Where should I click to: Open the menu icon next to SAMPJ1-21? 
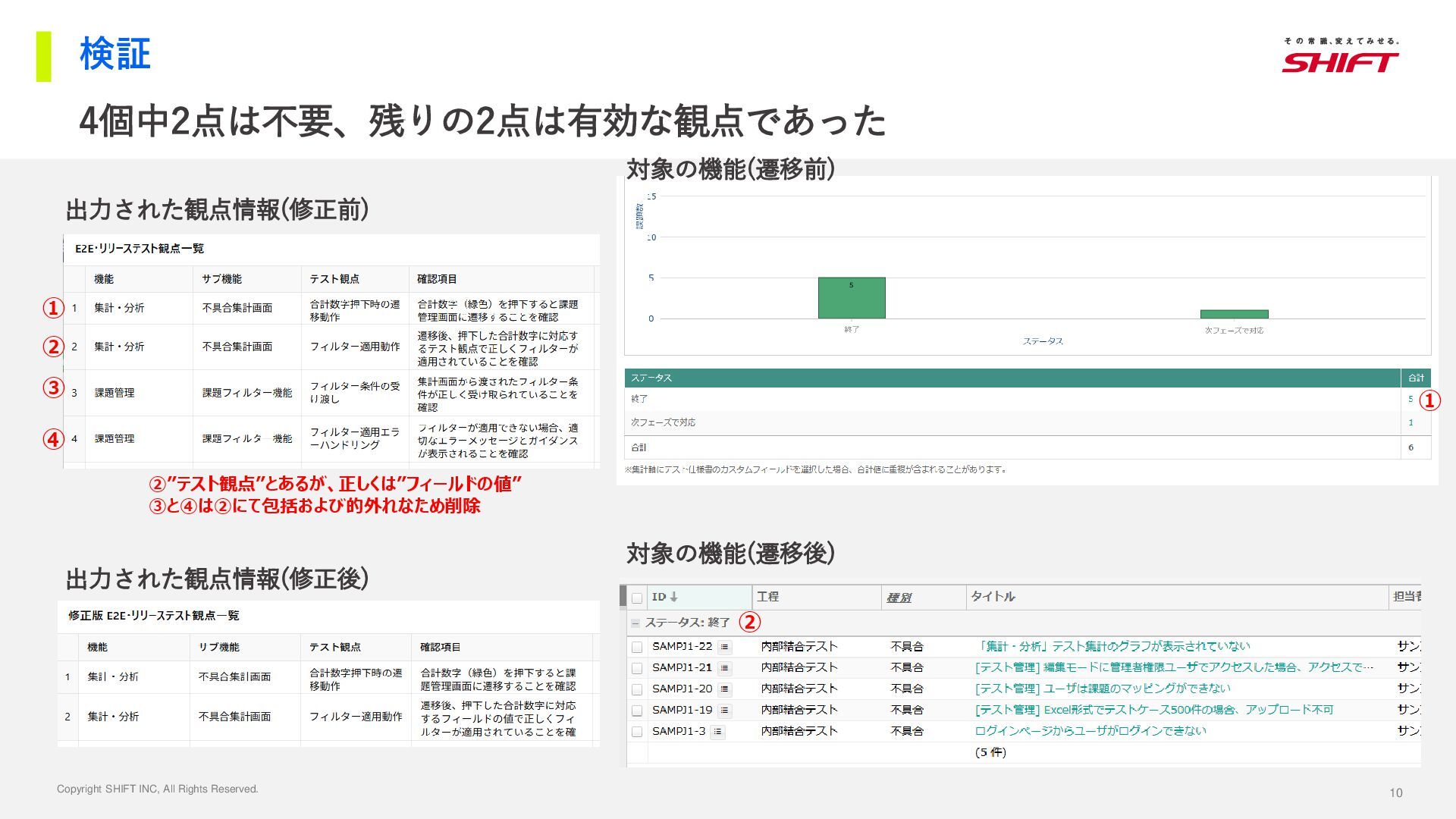point(724,668)
